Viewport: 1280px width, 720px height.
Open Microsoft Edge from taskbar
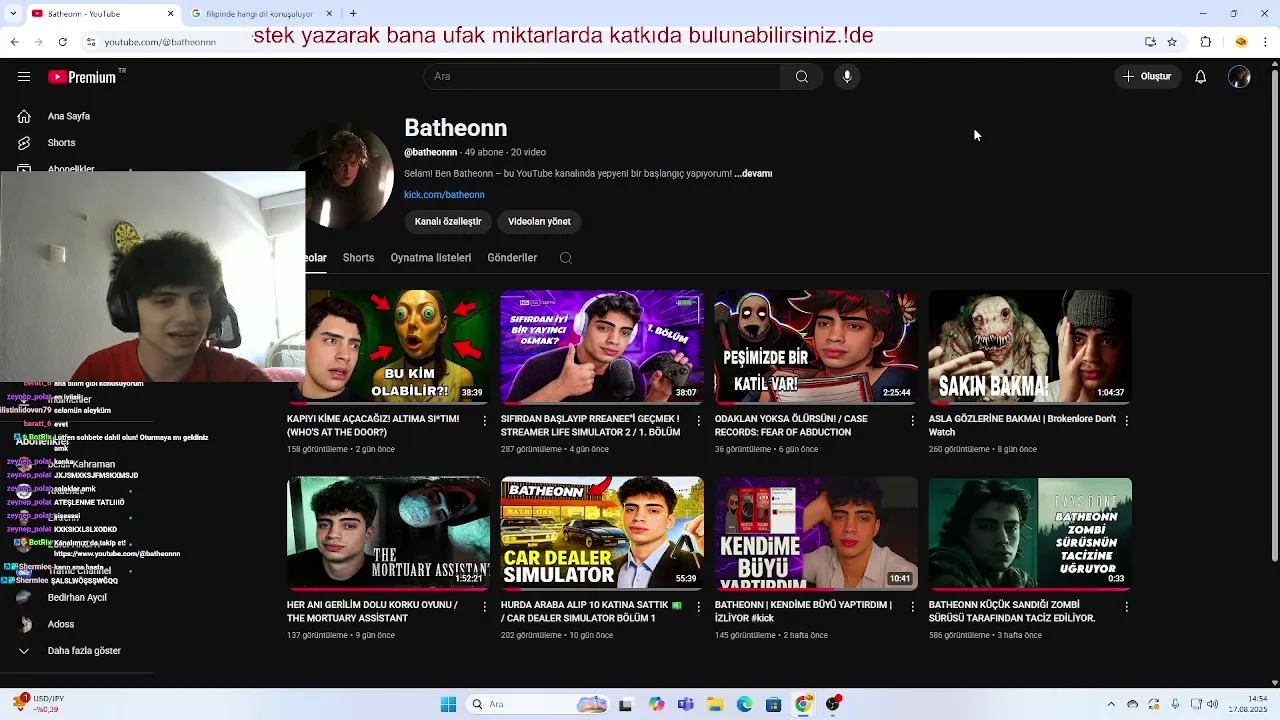pyautogui.click(x=744, y=704)
